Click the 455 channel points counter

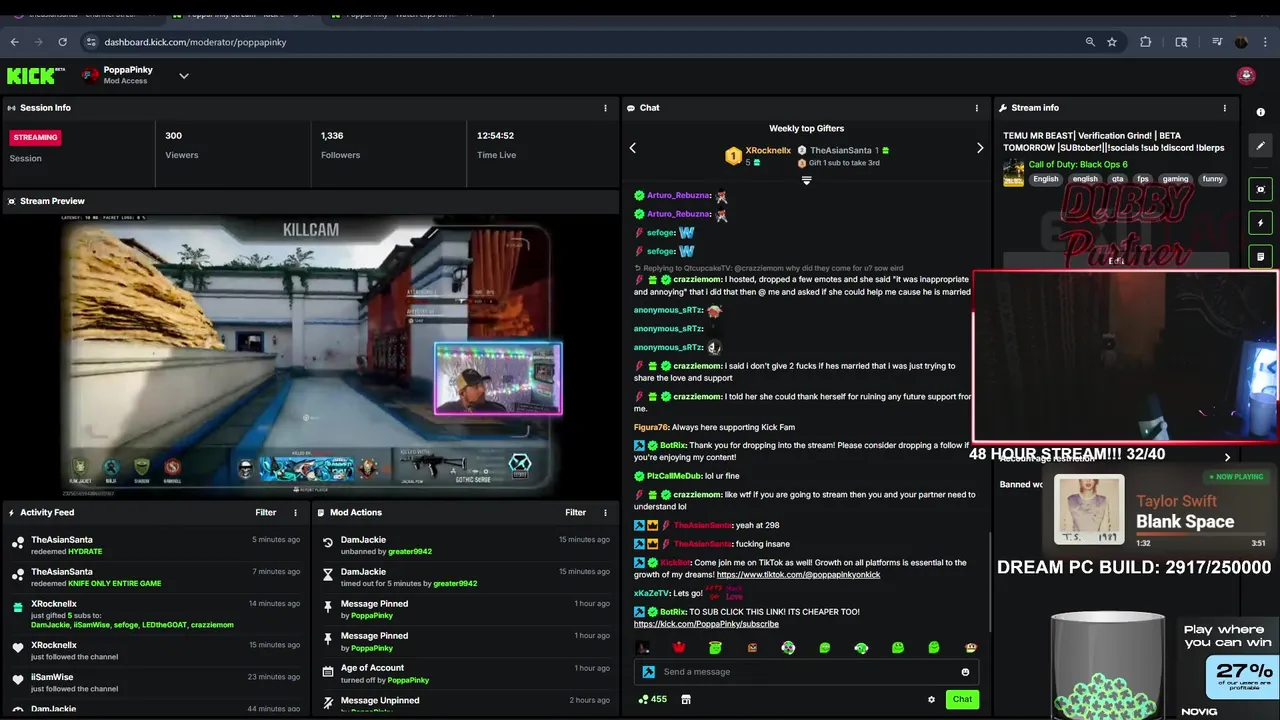point(653,700)
